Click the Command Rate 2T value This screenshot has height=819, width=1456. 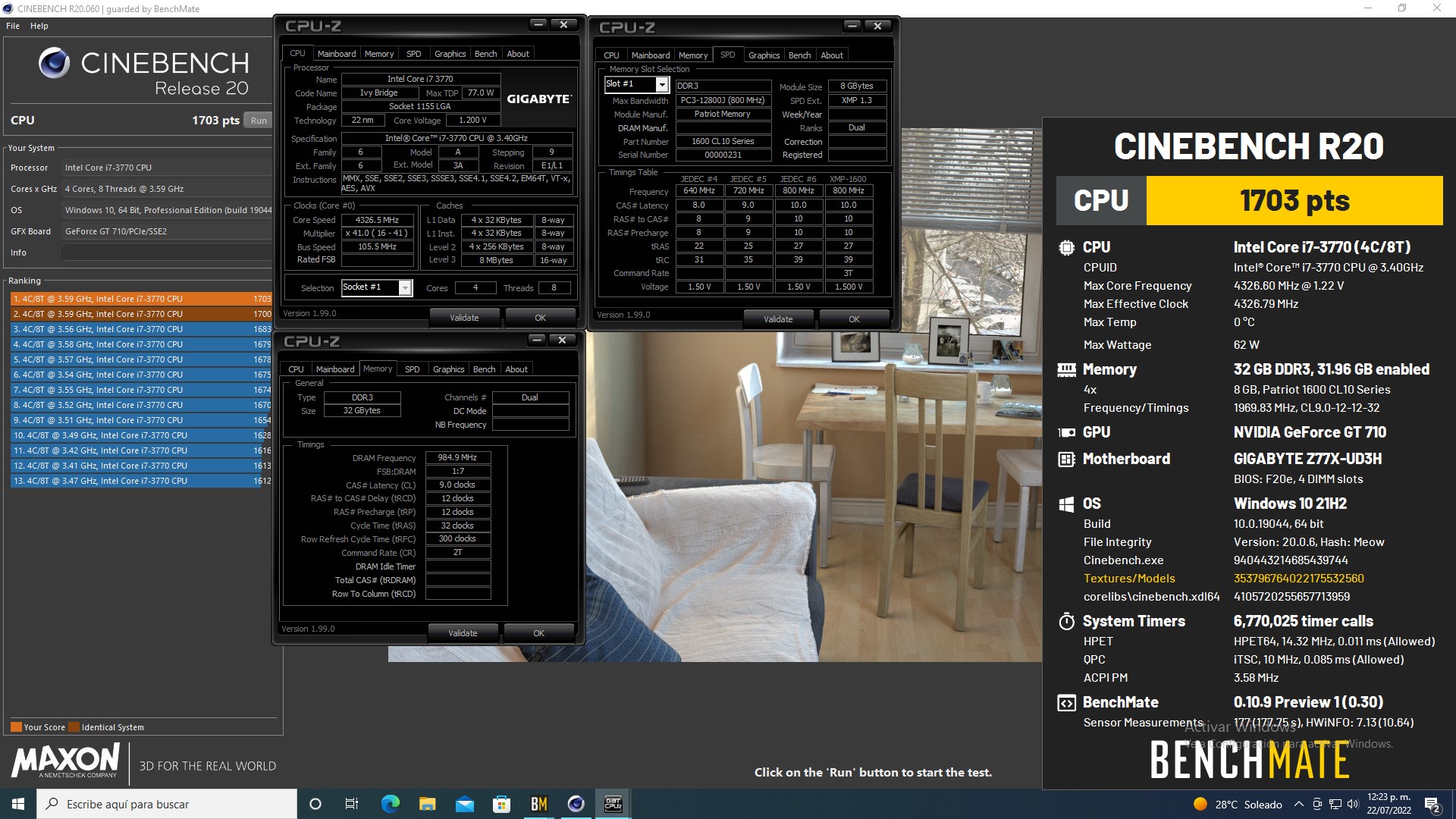457,553
